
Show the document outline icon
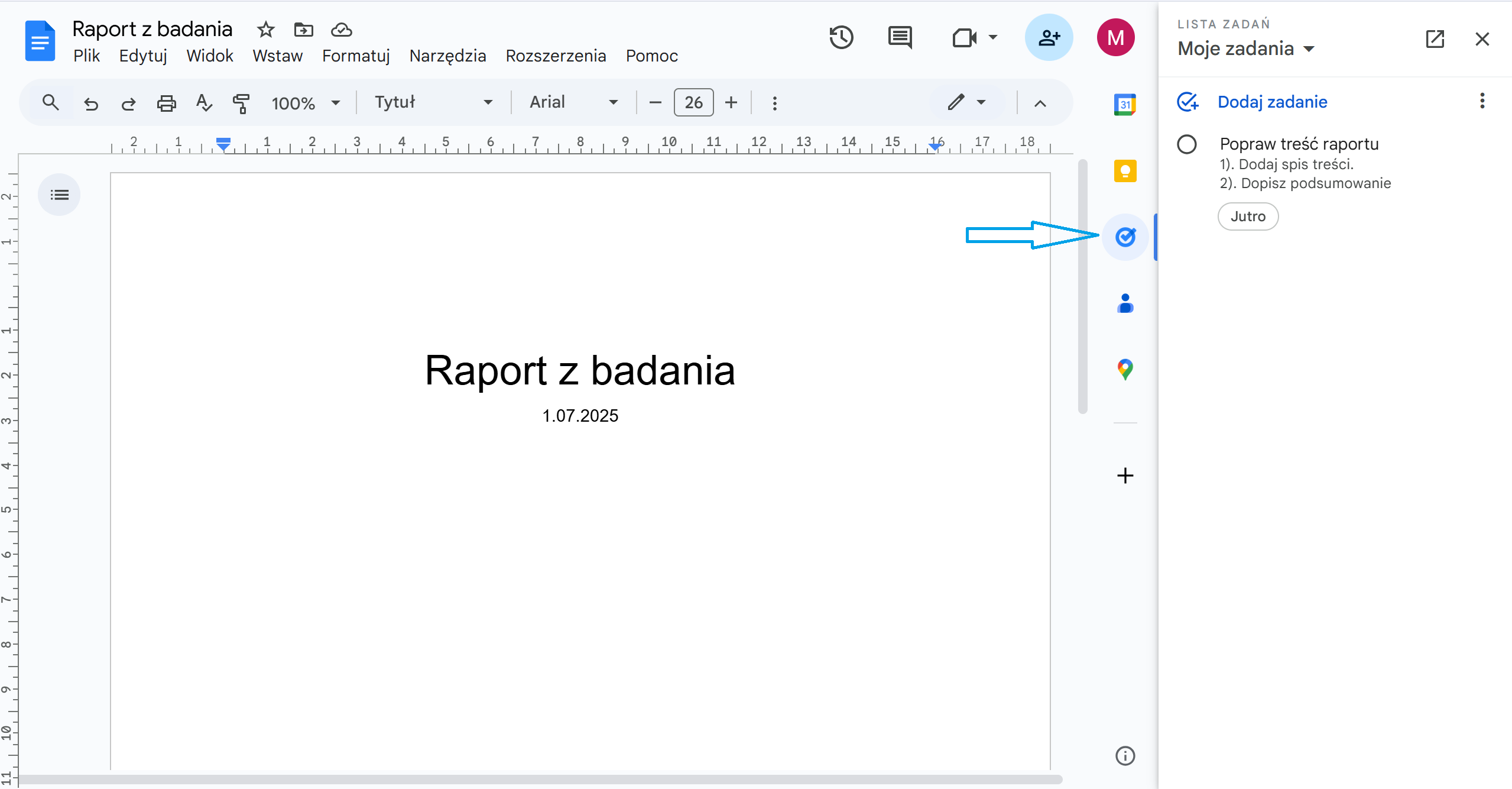click(59, 195)
